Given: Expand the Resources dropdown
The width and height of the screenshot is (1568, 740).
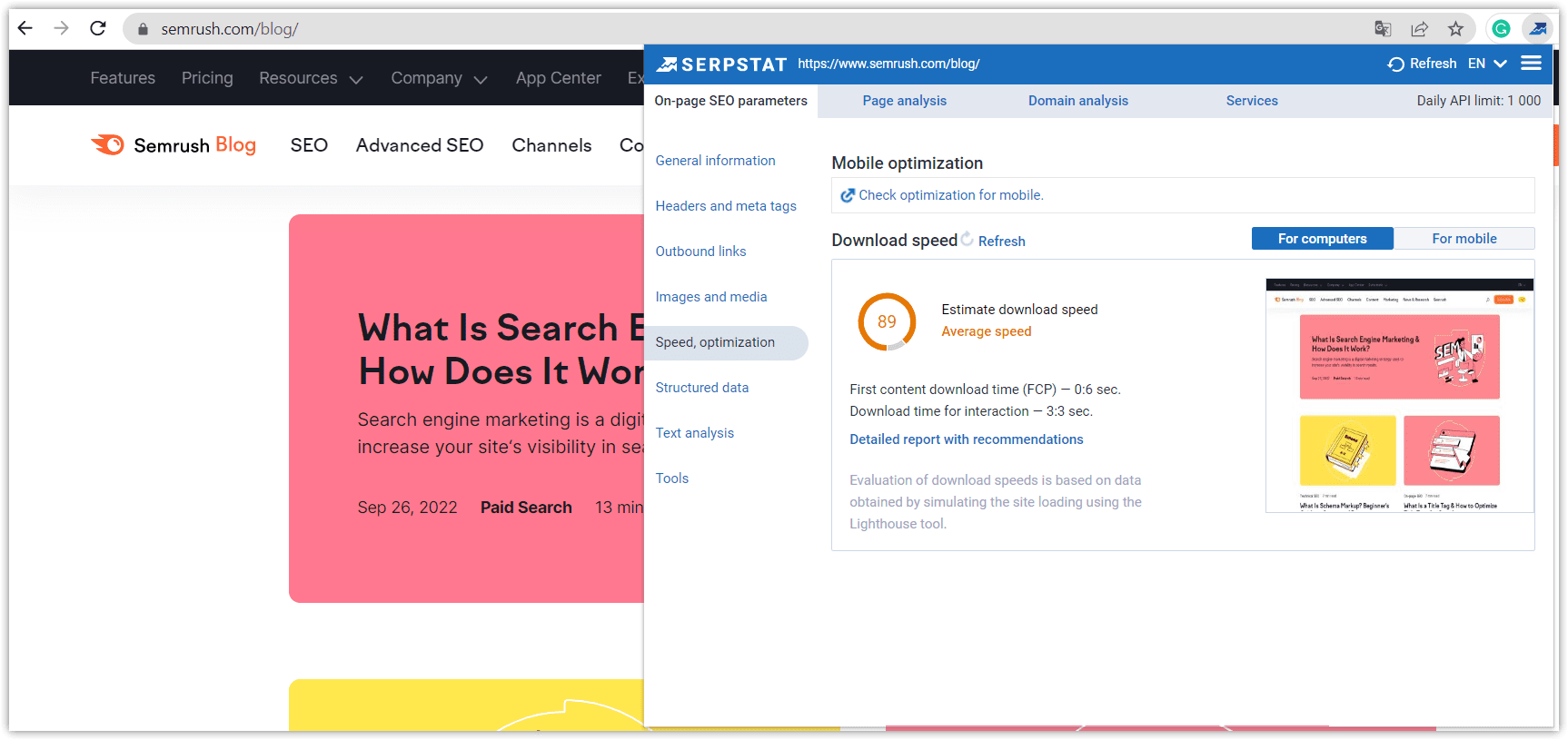Looking at the screenshot, I should [x=311, y=78].
